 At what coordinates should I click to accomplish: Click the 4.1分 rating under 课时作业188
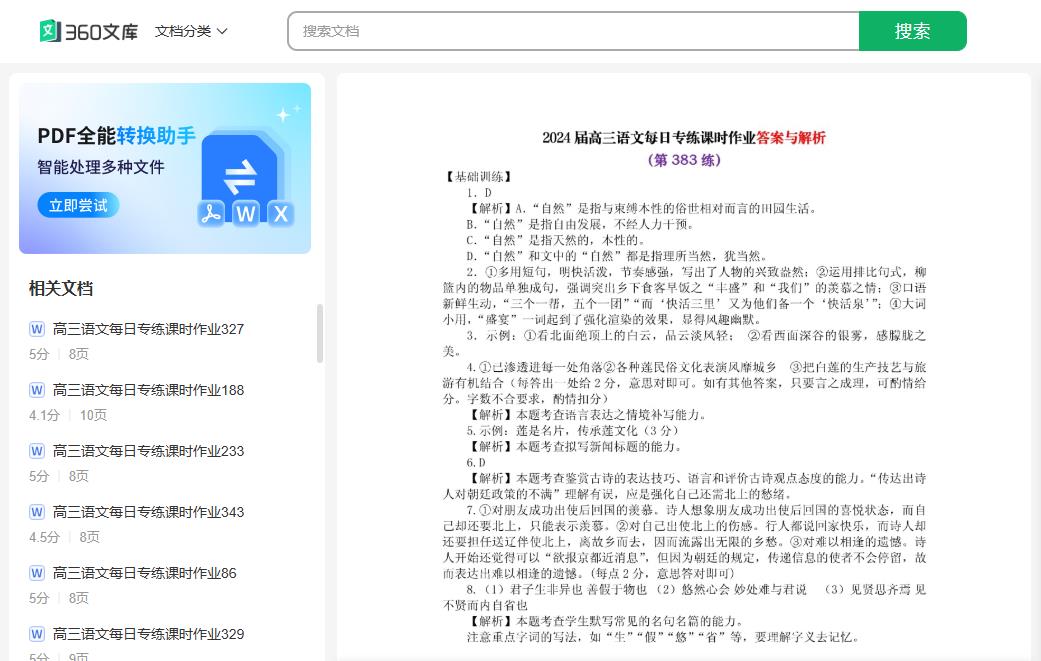44,415
